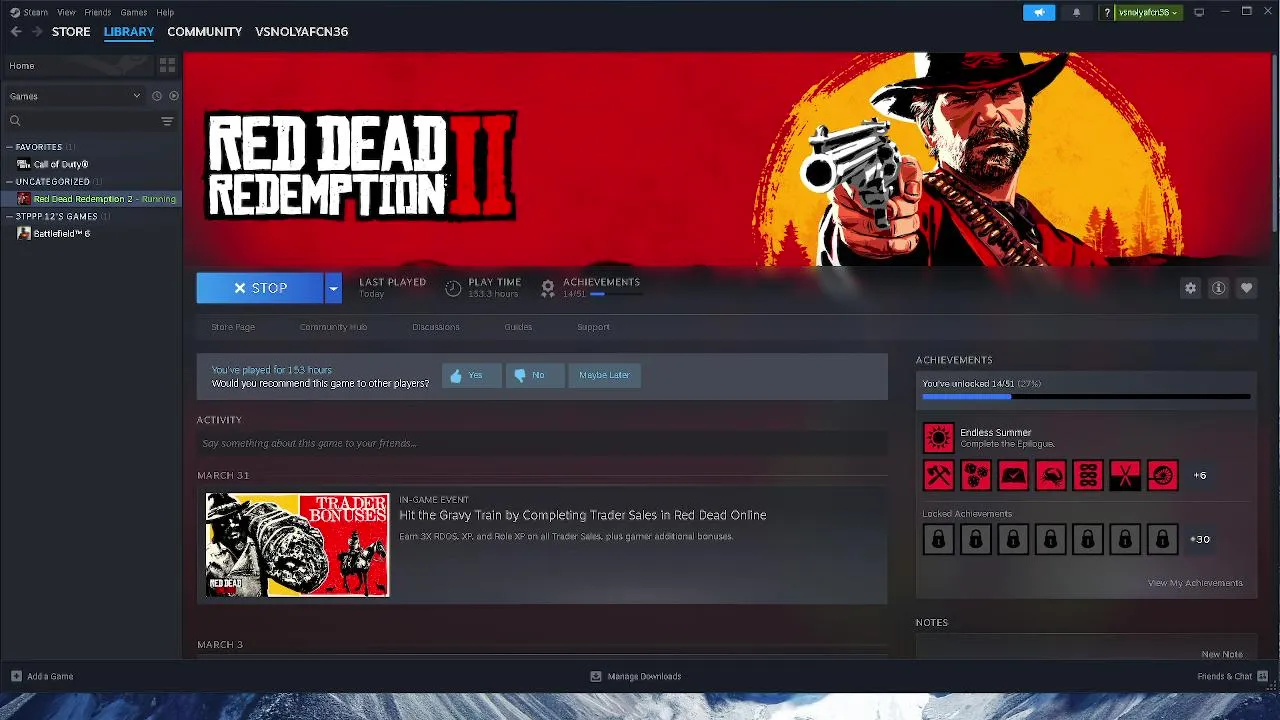Open the Discussions link
This screenshot has height=720, width=1280.
pos(436,327)
